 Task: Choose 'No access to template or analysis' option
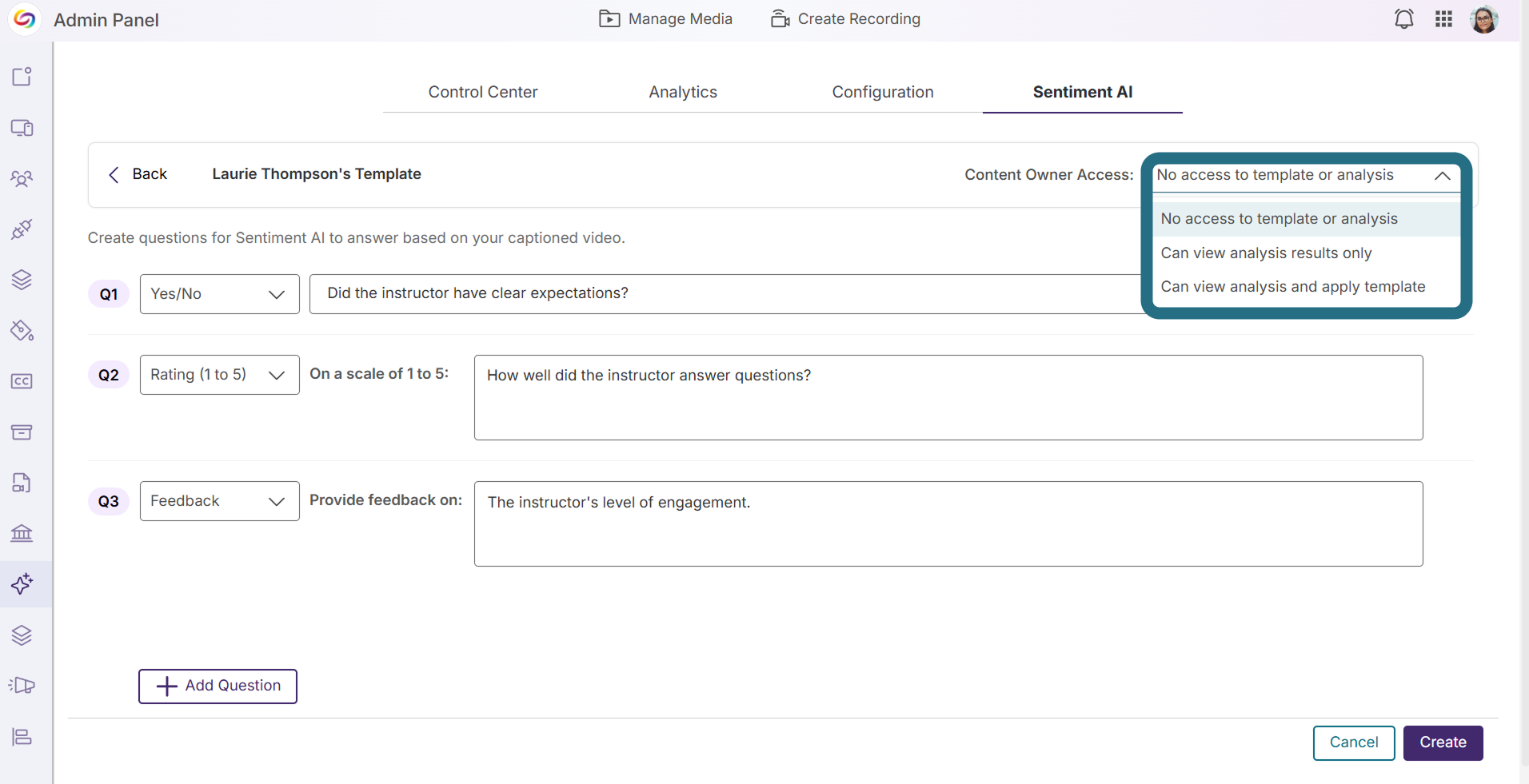click(x=1306, y=219)
